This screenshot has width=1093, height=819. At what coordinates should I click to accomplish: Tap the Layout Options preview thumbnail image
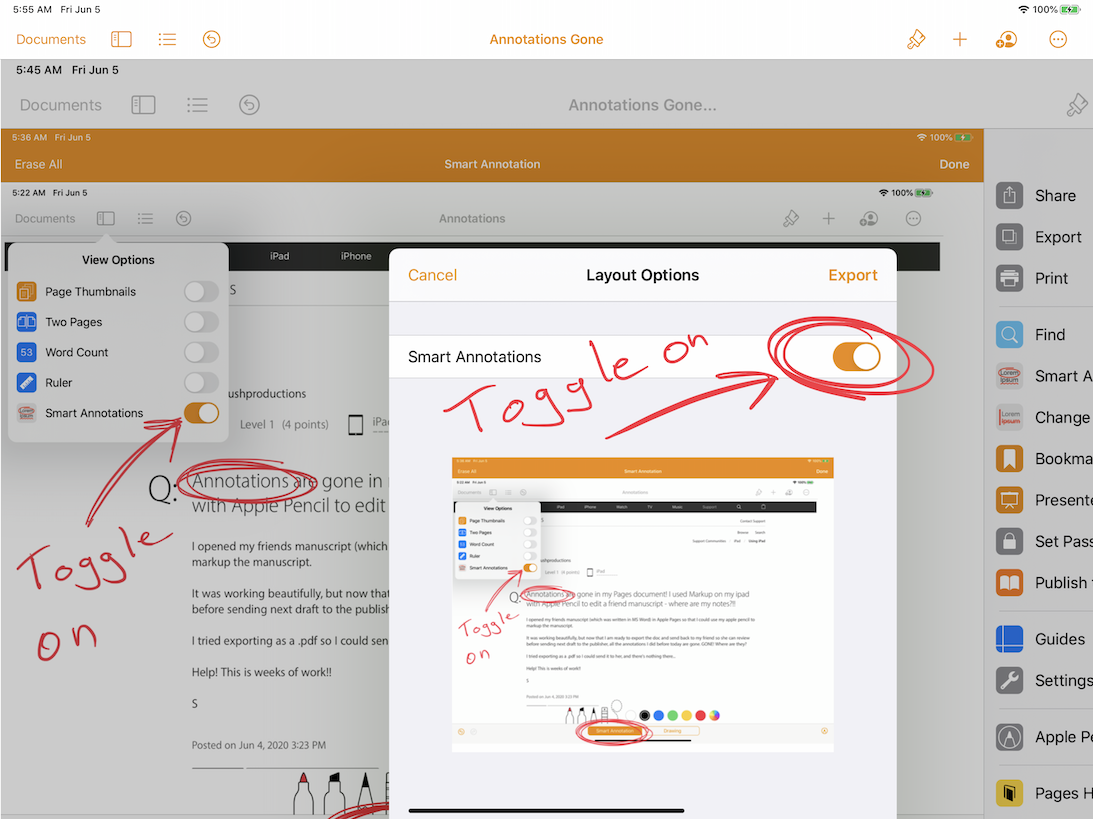643,604
